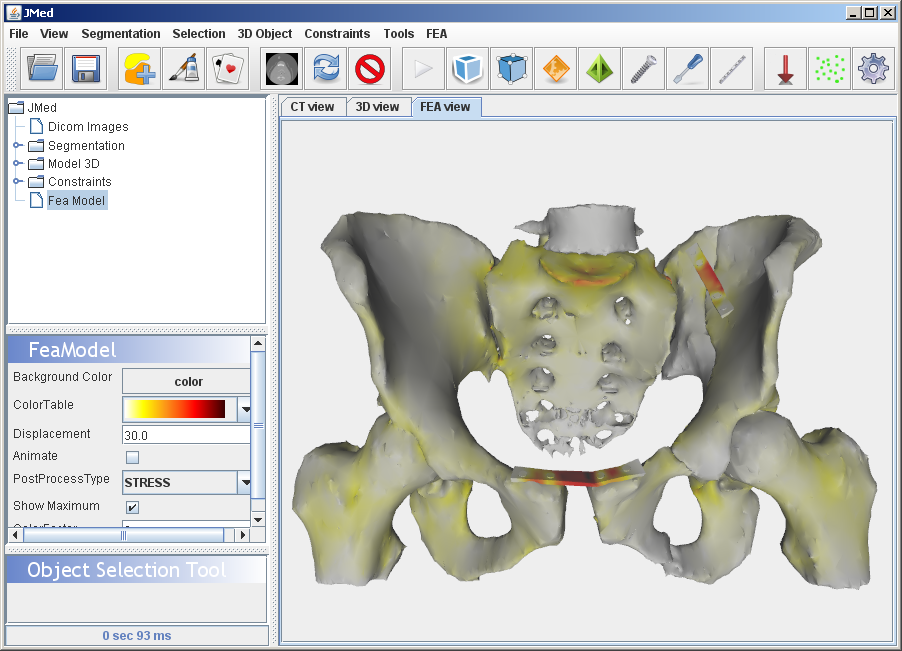Screen dimensions: 902x651
Task: Switch to the 3D view tab
Action: (377, 107)
